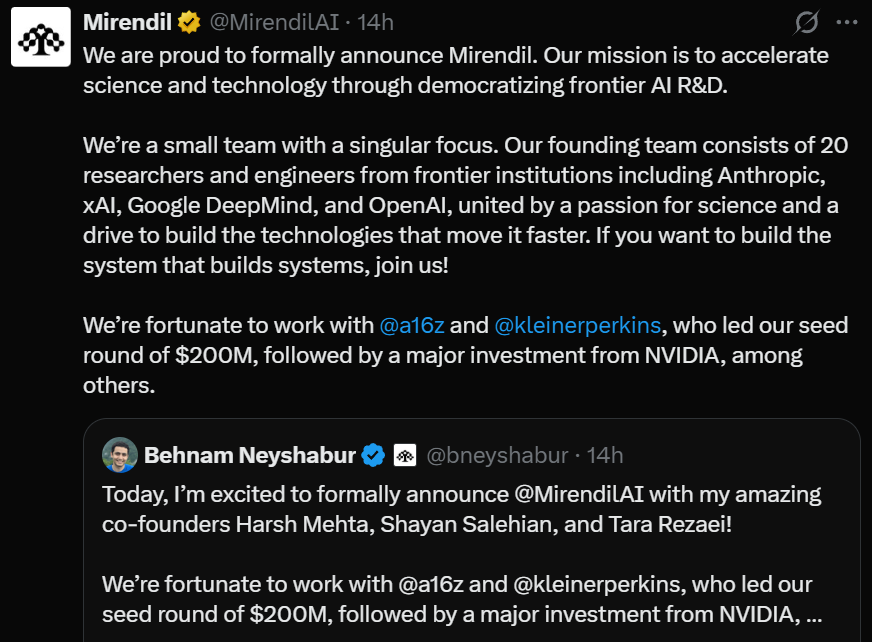The image size is (872, 642).
Task: Click the blue verified checkmark beside Behnam Neyshabur
Action: (373, 455)
